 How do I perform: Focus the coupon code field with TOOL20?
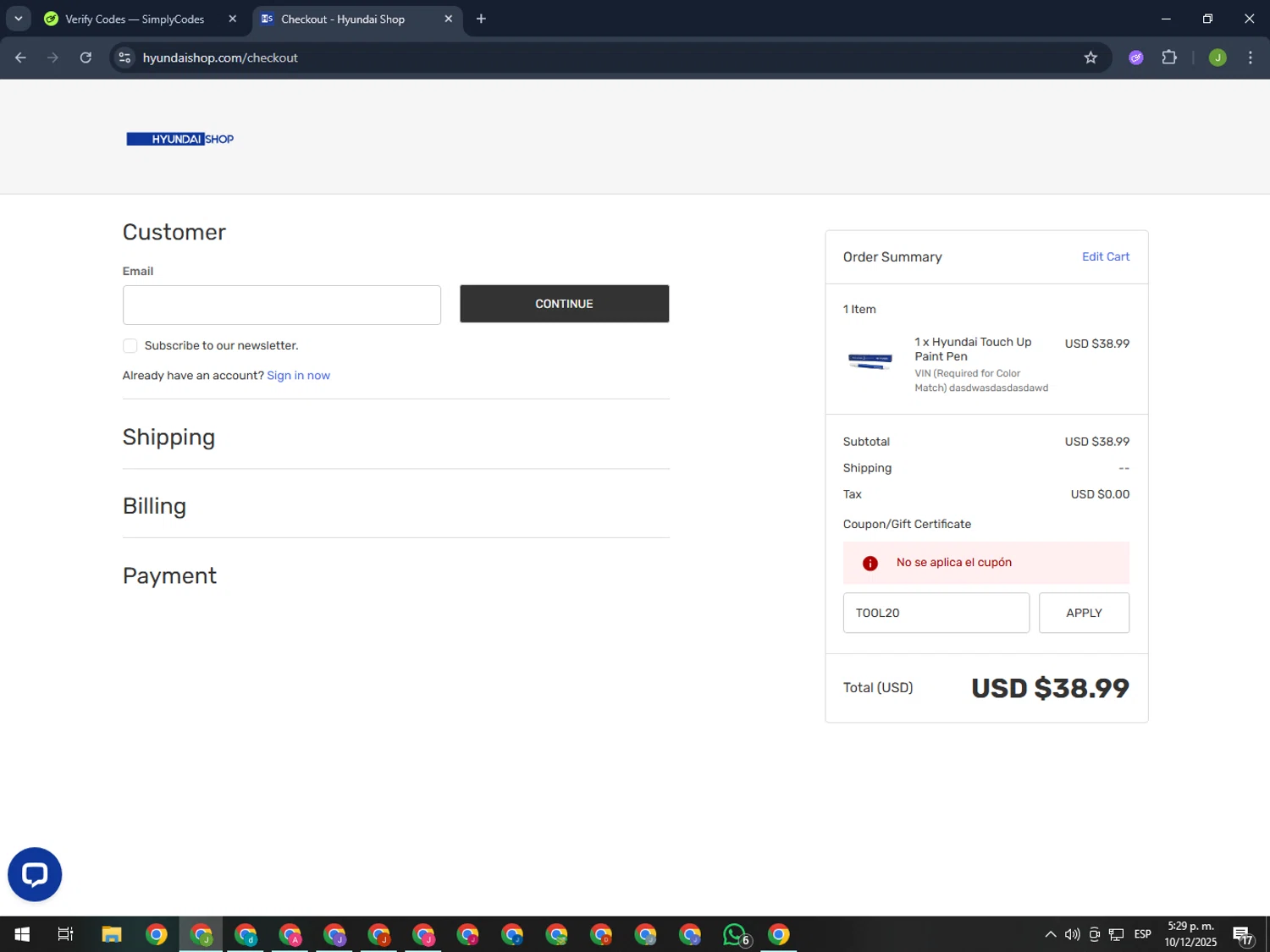pos(936,613)
